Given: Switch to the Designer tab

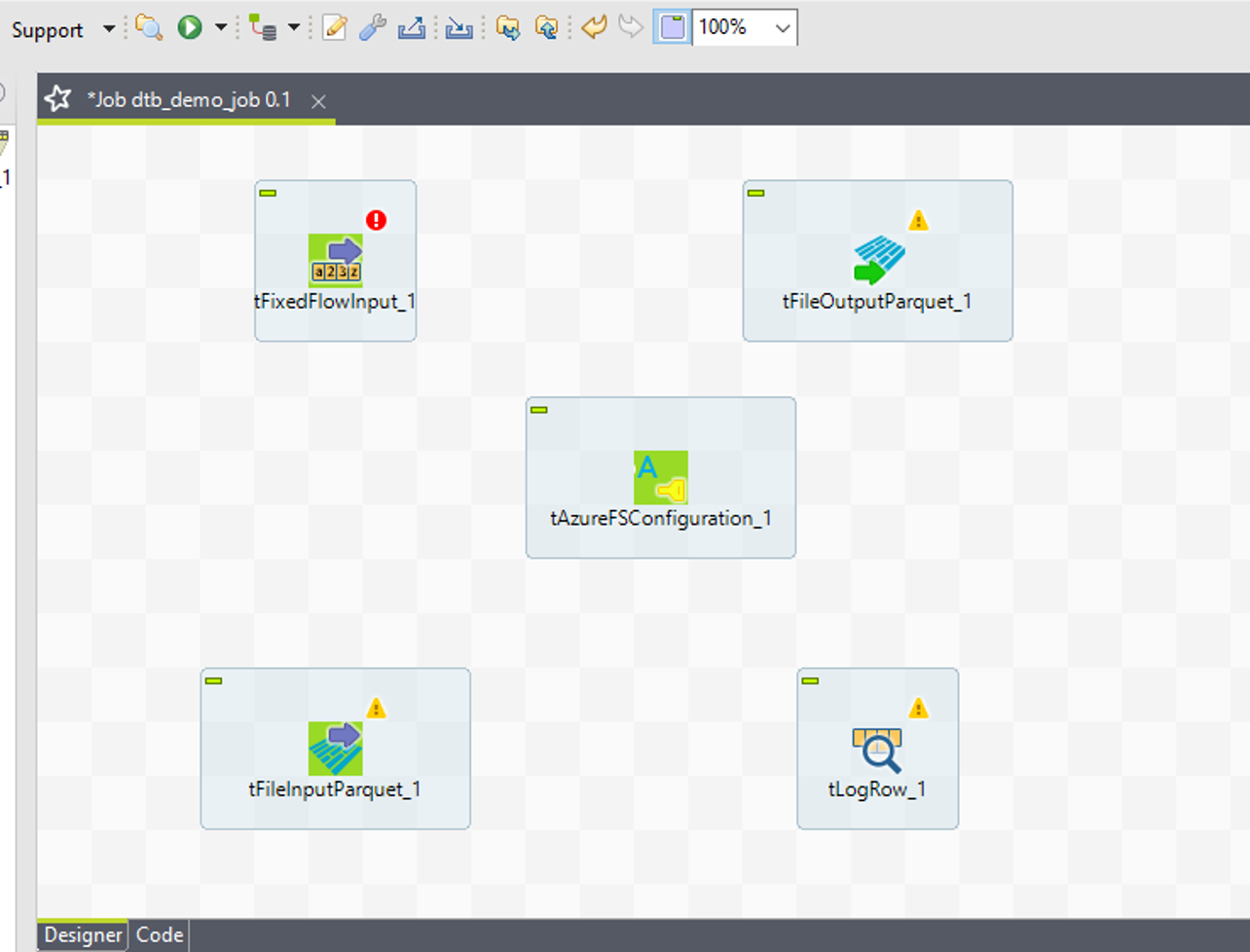Looking at the screenshot, I should click(x=83, y=935).
